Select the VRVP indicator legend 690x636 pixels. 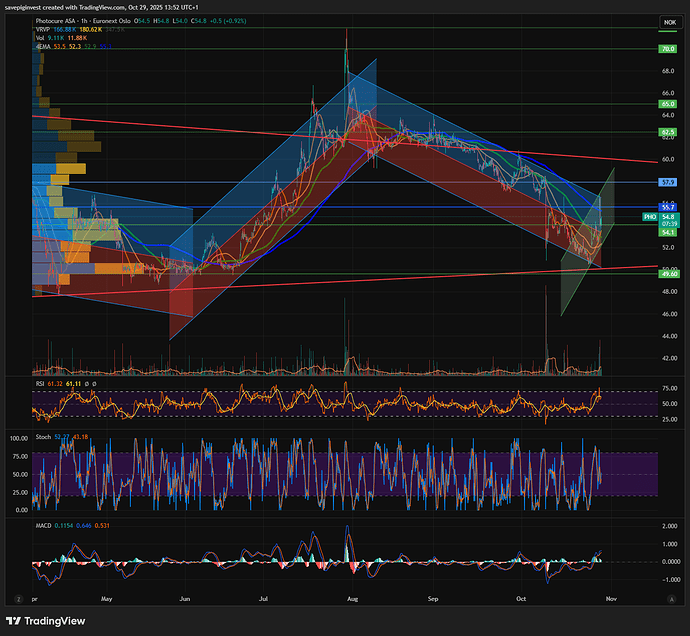pos(43,31)
